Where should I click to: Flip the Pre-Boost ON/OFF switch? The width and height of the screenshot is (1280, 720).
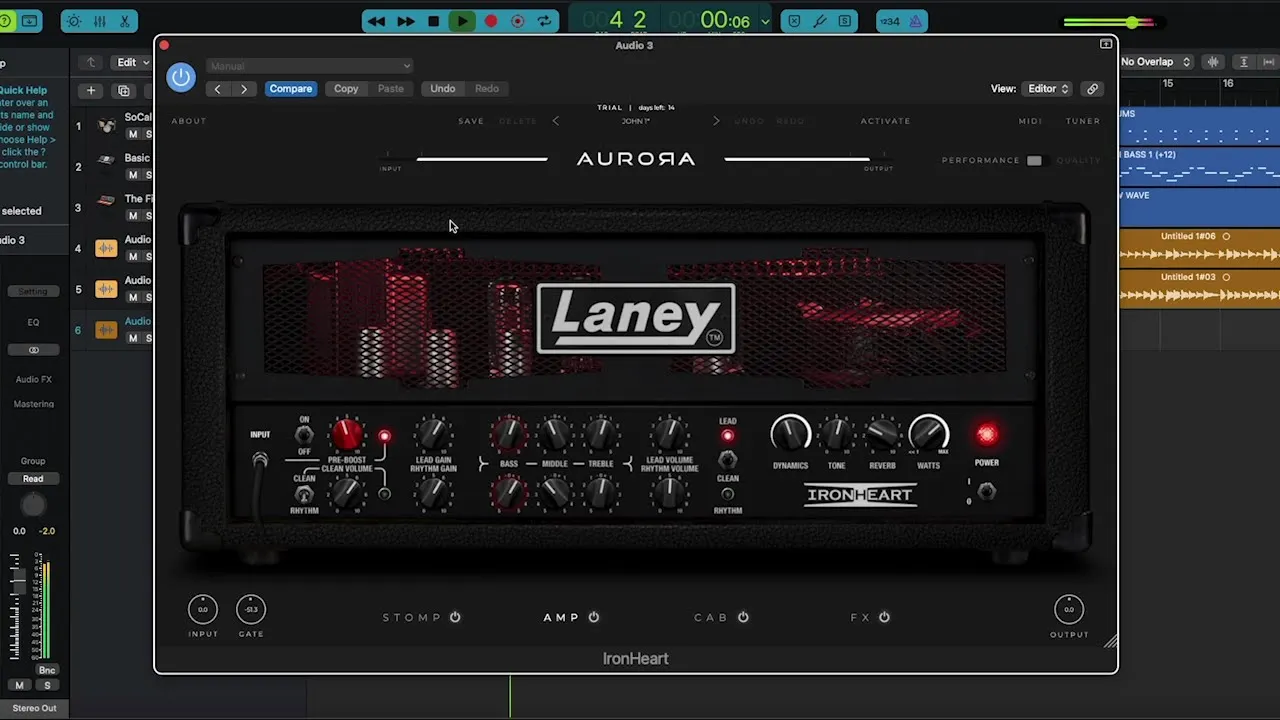[x=304, y=435]
